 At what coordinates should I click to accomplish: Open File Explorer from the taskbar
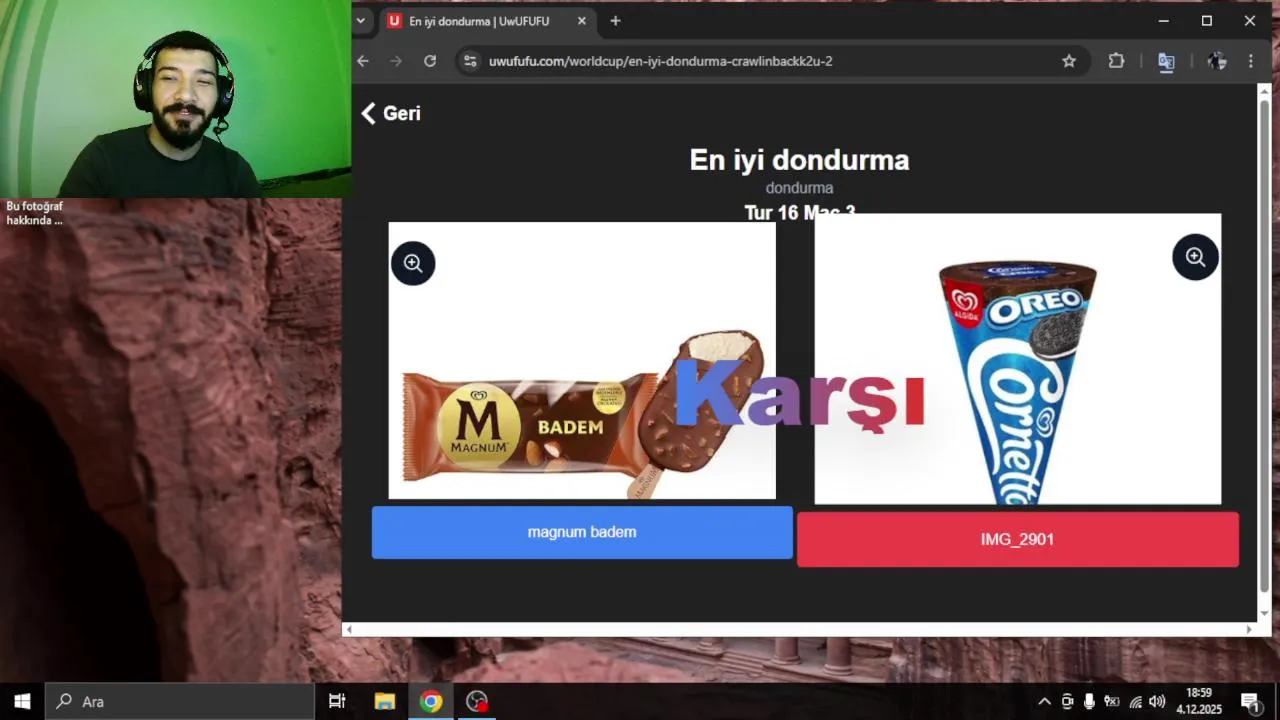[x=384, y=701]
